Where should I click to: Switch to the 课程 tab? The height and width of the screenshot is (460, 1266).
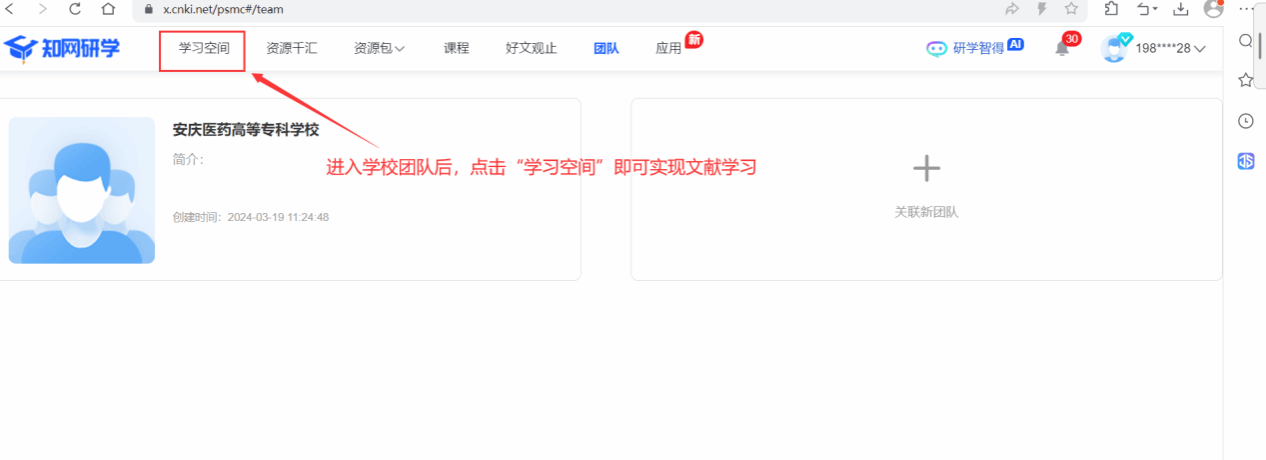(x=456, y=48)
